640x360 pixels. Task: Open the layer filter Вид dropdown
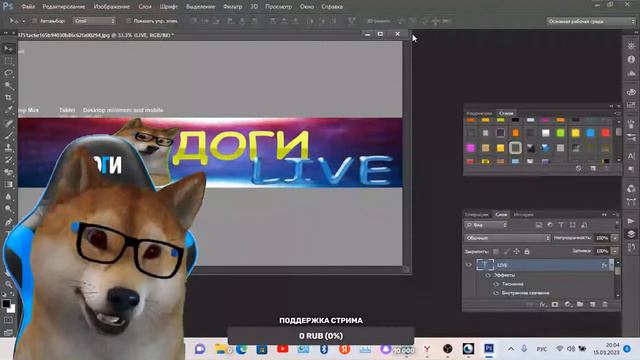tap(486, 225)
